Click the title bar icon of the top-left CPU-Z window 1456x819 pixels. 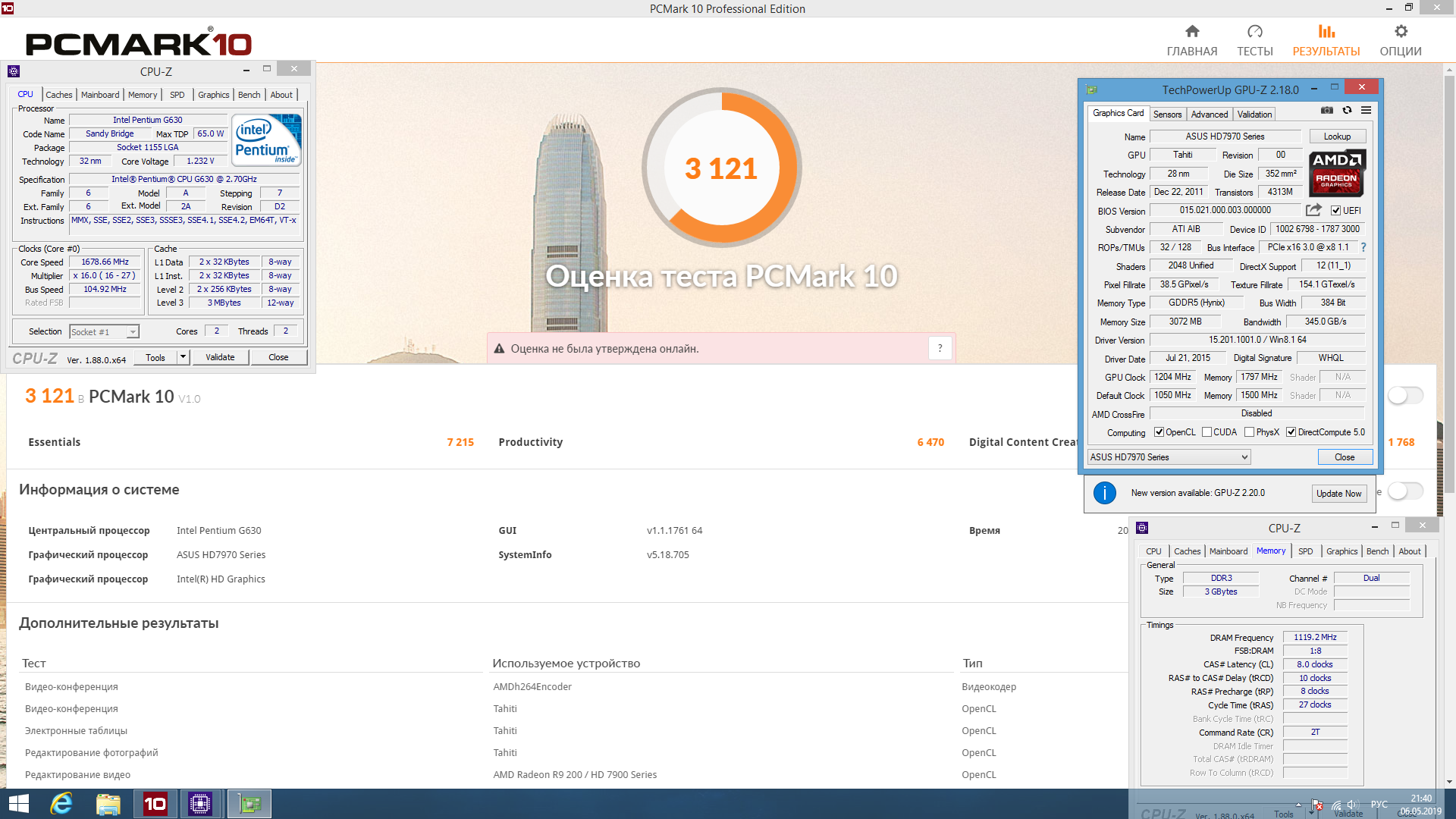(x=13, y=71)
